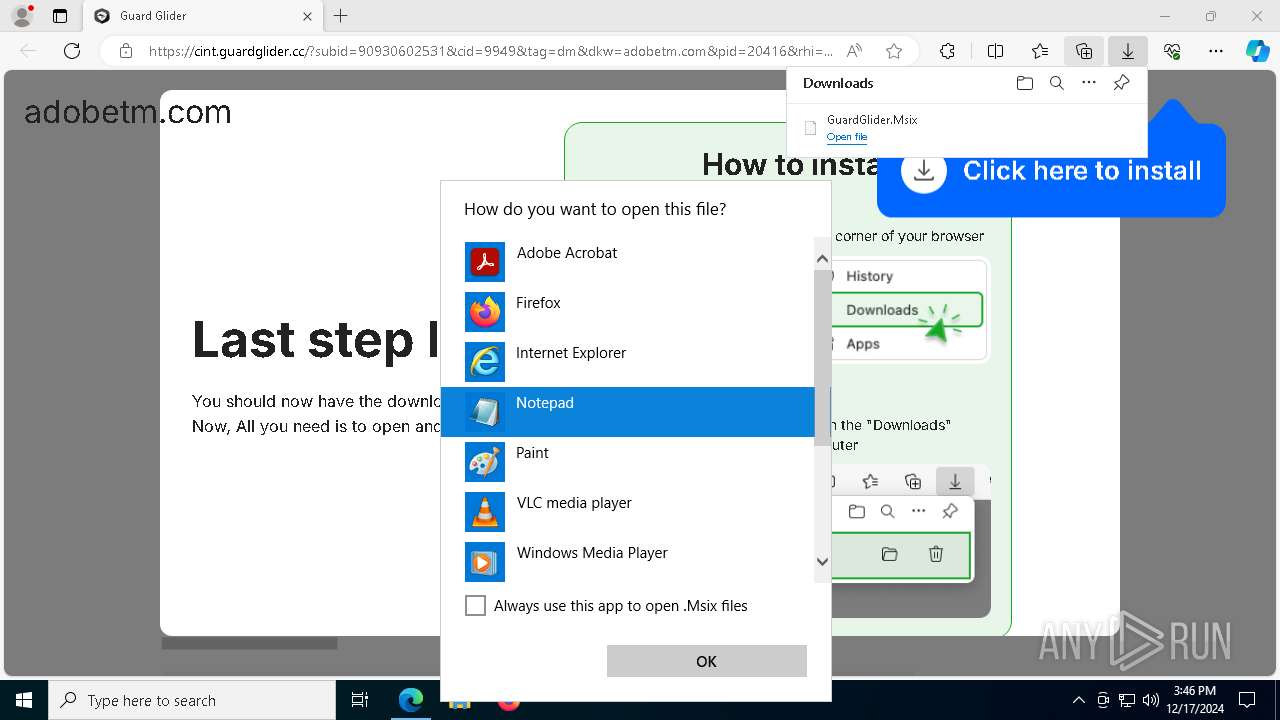Open the Windows Start menu
Viewport: 1280px width, 720px height.
24,700
